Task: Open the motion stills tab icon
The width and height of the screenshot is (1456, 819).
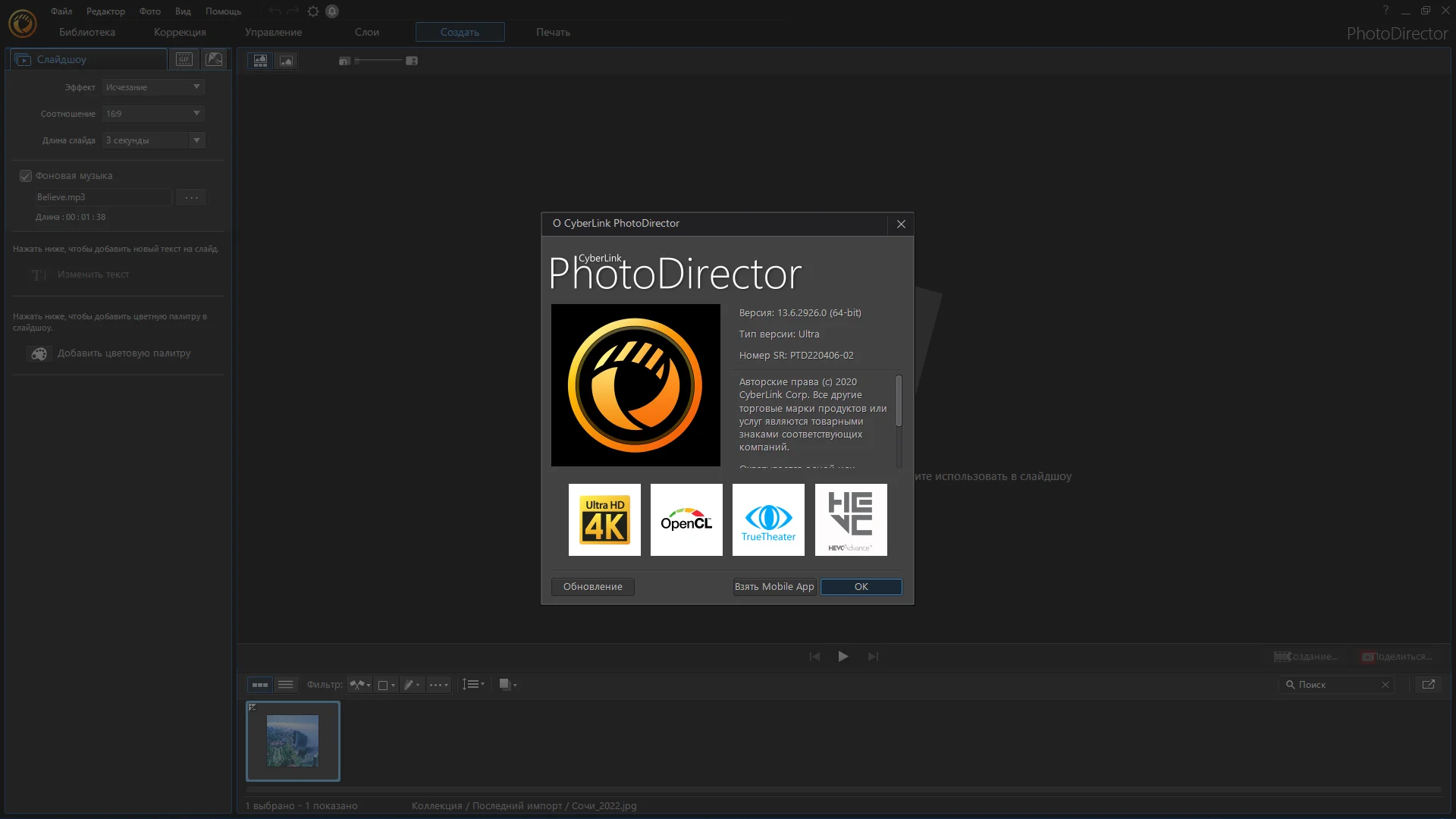Action: [x=215, y=59]
